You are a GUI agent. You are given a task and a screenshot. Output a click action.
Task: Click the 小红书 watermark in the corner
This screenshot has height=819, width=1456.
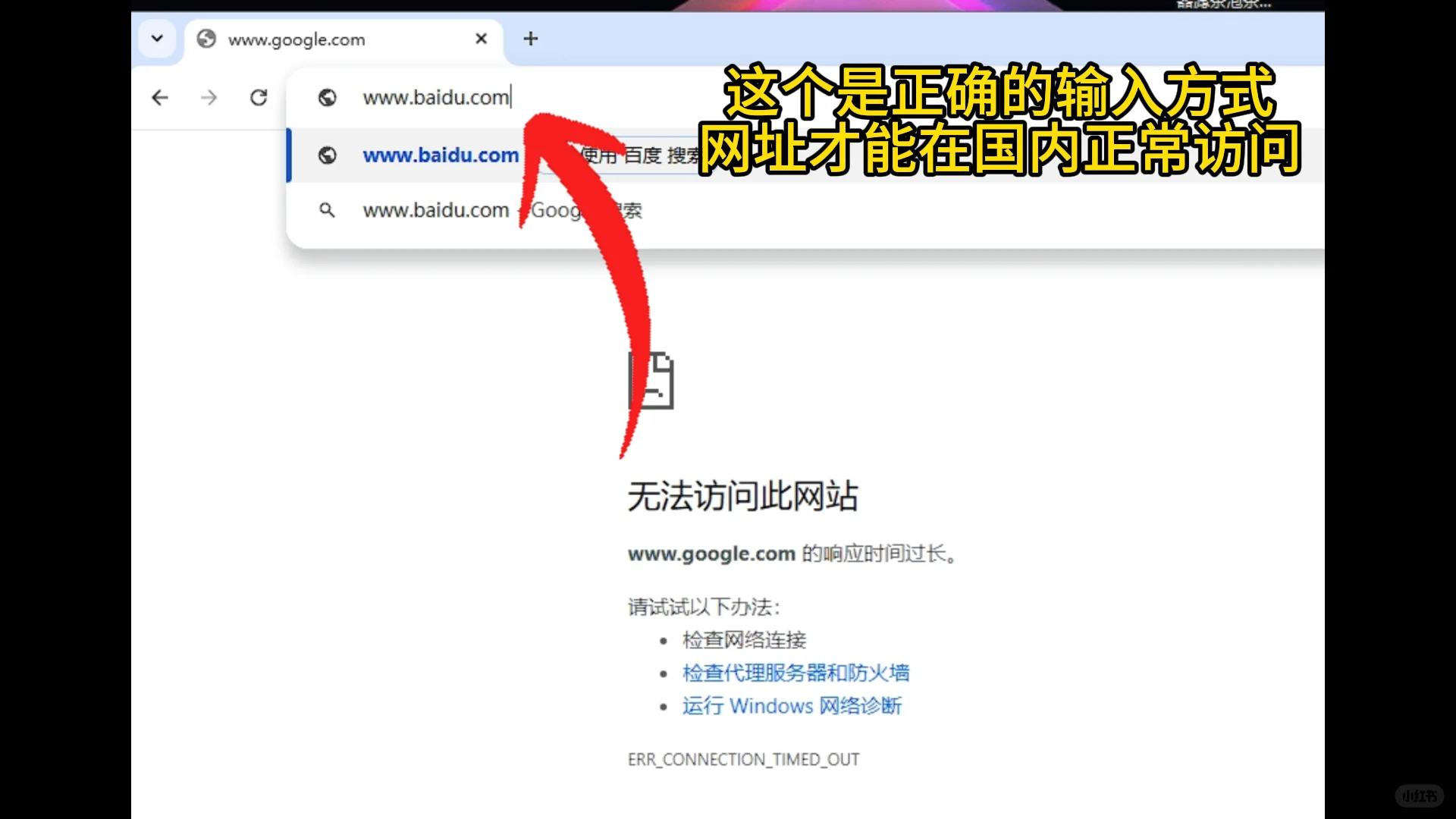point(1420,795)
